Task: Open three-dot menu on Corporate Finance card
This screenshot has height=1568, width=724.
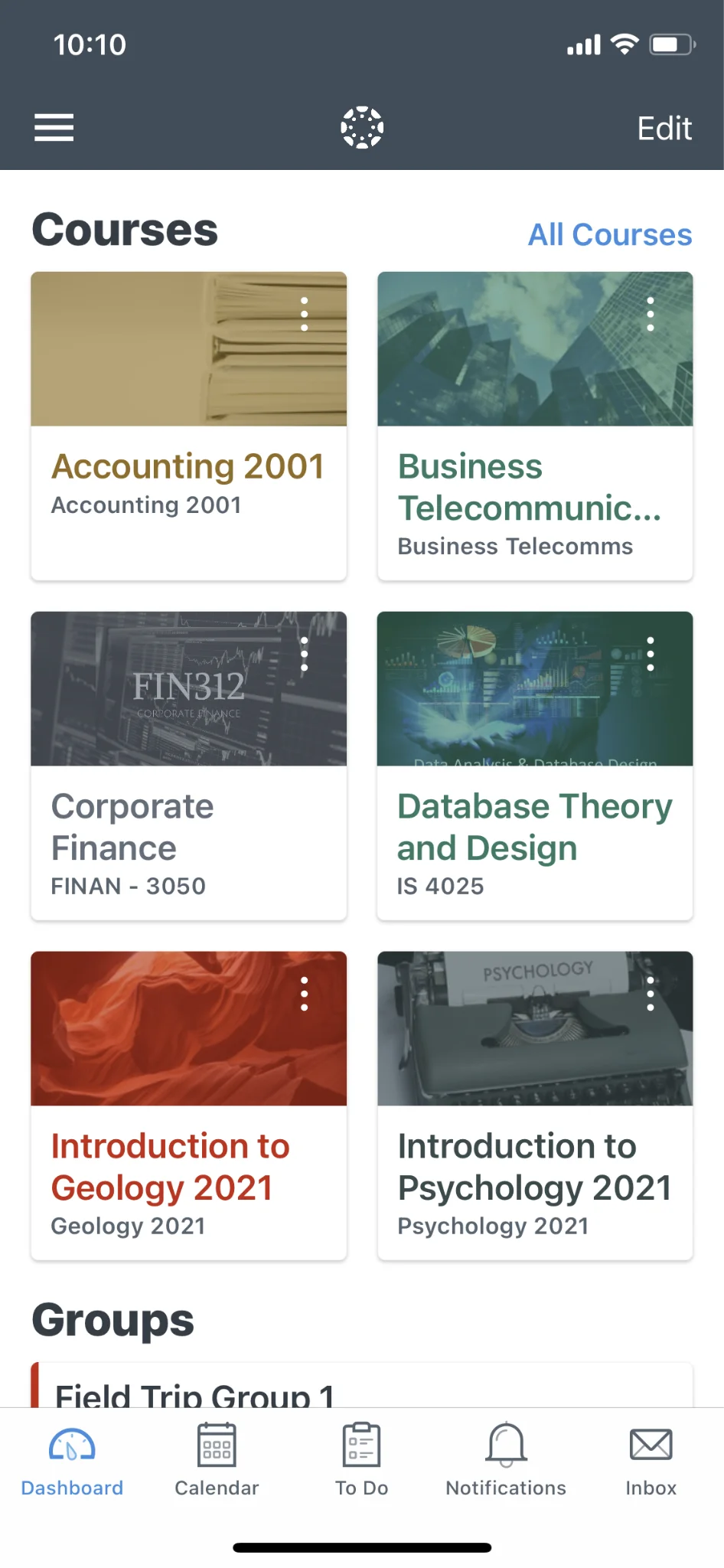Action: tap(305, 654)
